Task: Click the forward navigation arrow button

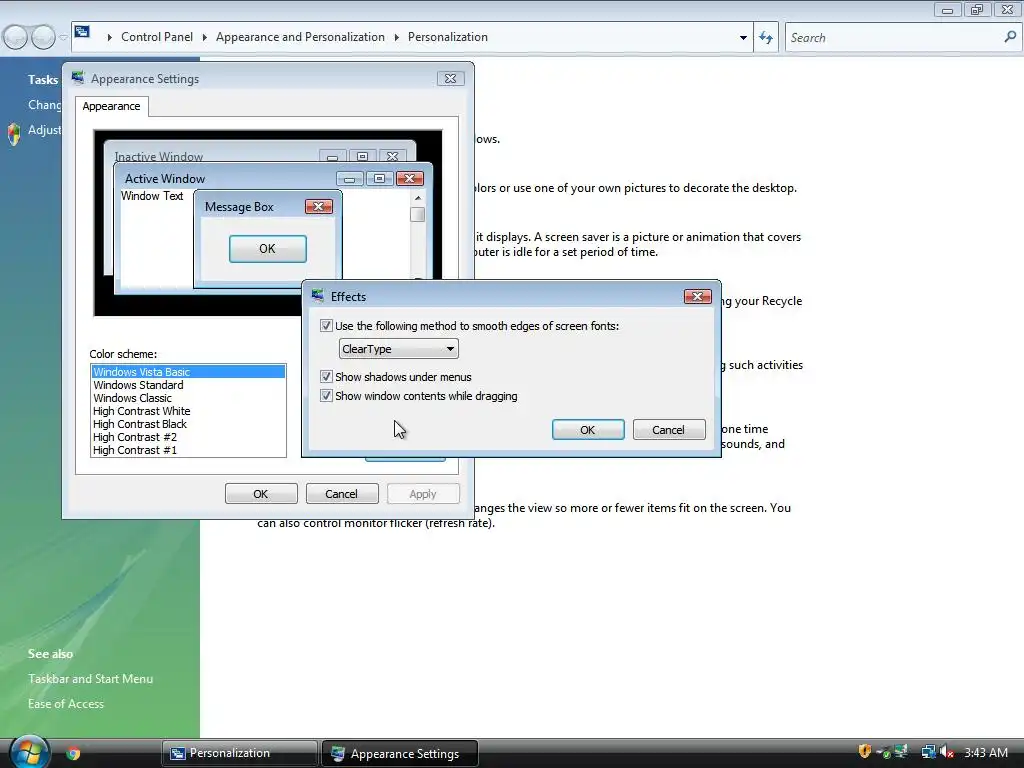Action: click(x=43, y=37)
